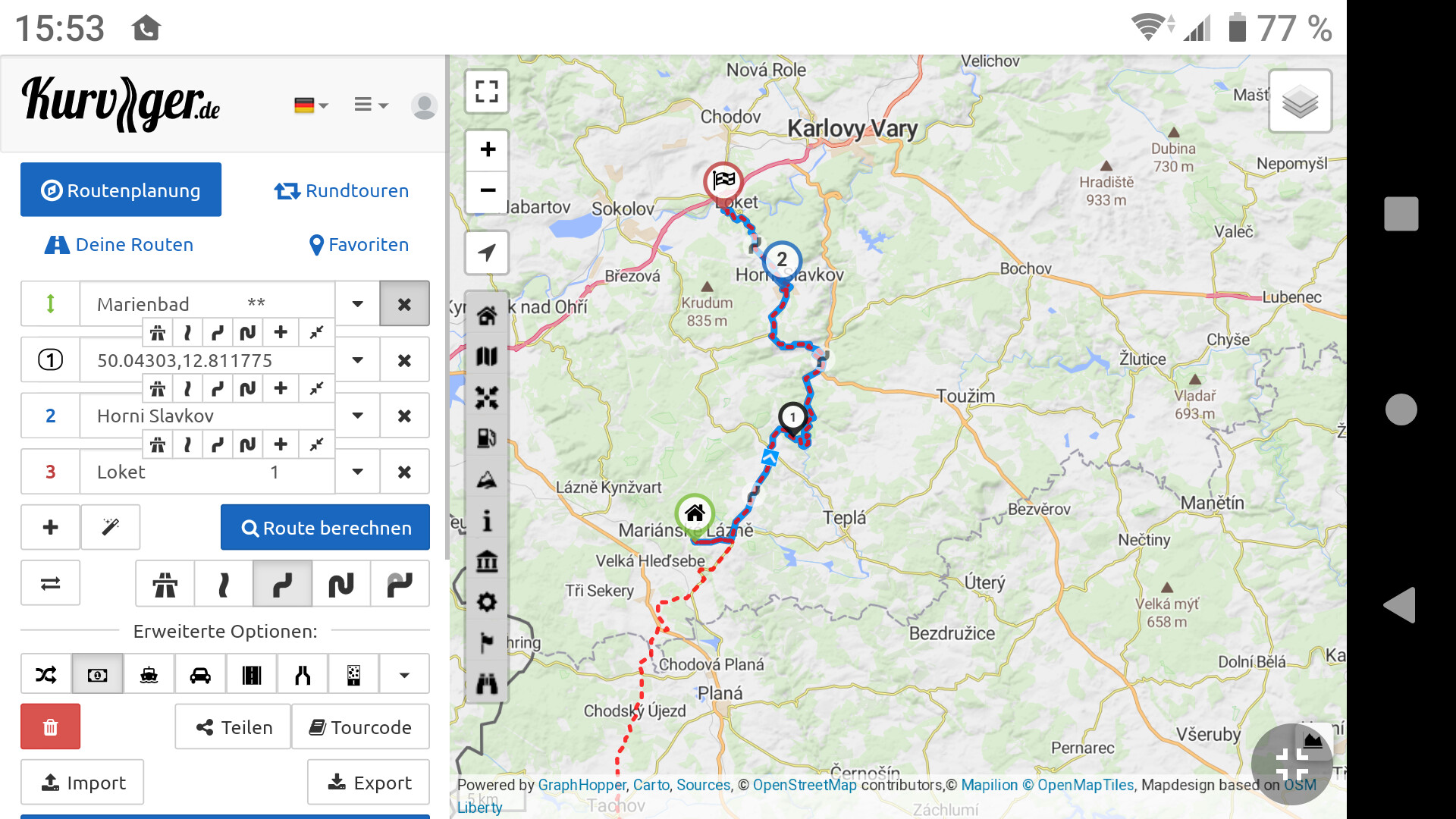The image size is (1456, 819).
Task: Select extra curvy routing profile
Action: pos(341,584)
